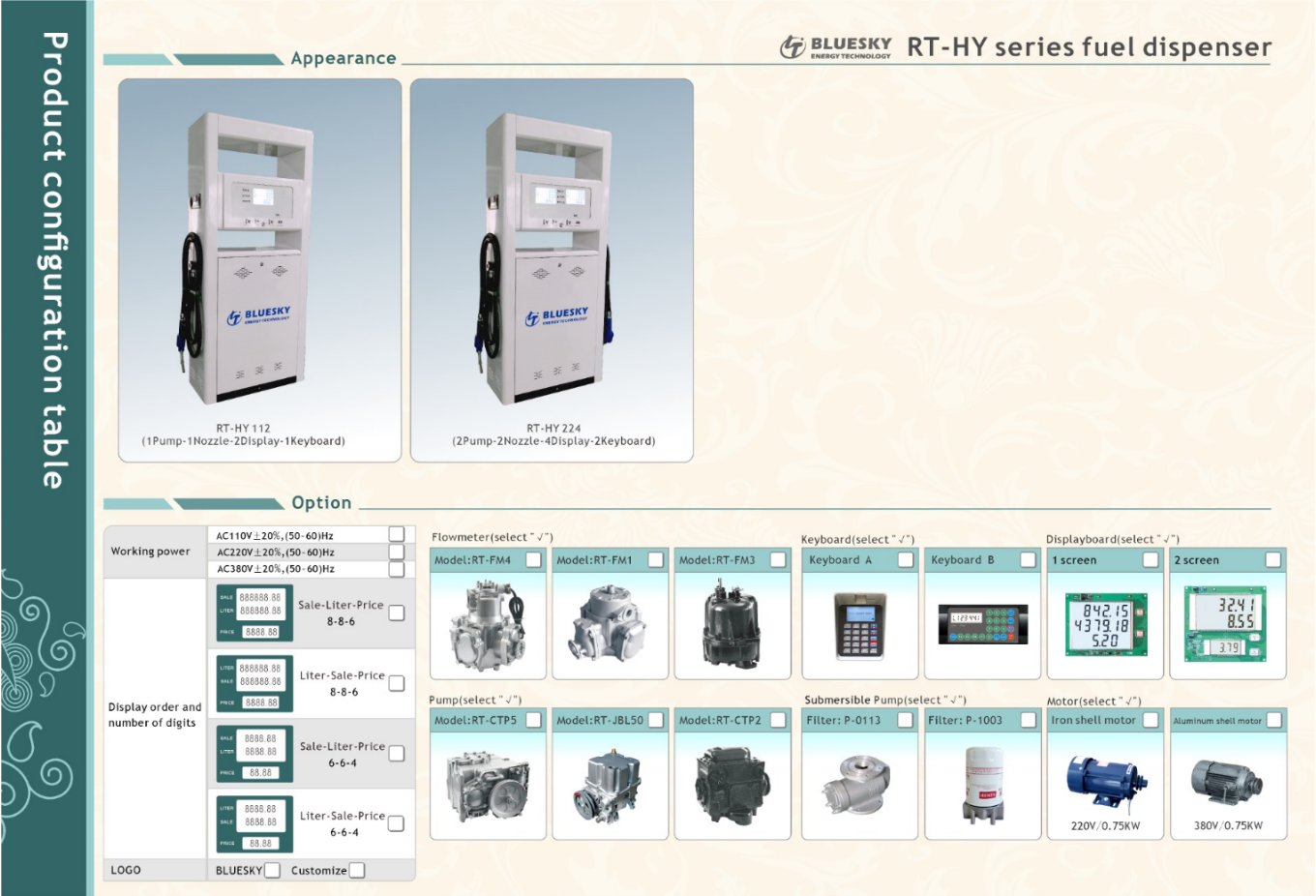The width and height of the screenshot is (1316, 896).
Task: Check the Iron shell motor checkbox
Action: click(x=1151, y=720)
